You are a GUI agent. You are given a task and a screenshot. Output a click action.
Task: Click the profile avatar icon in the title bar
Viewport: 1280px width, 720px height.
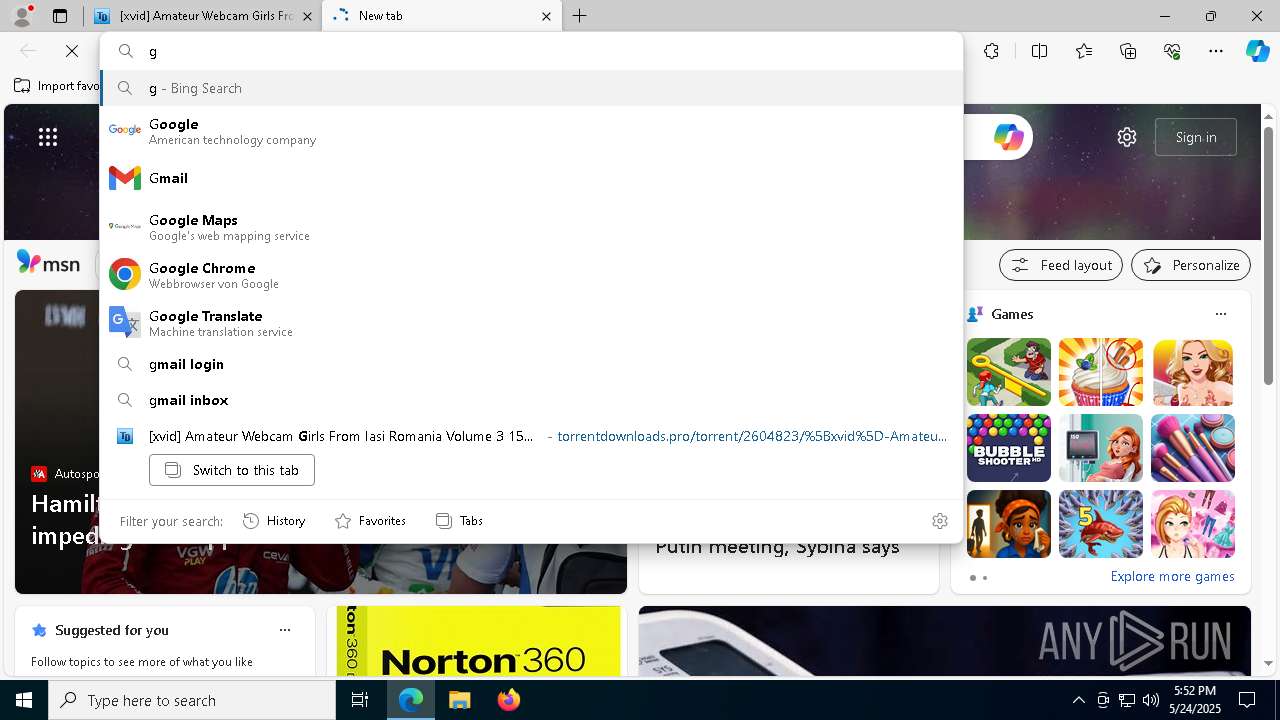point(21,16)
